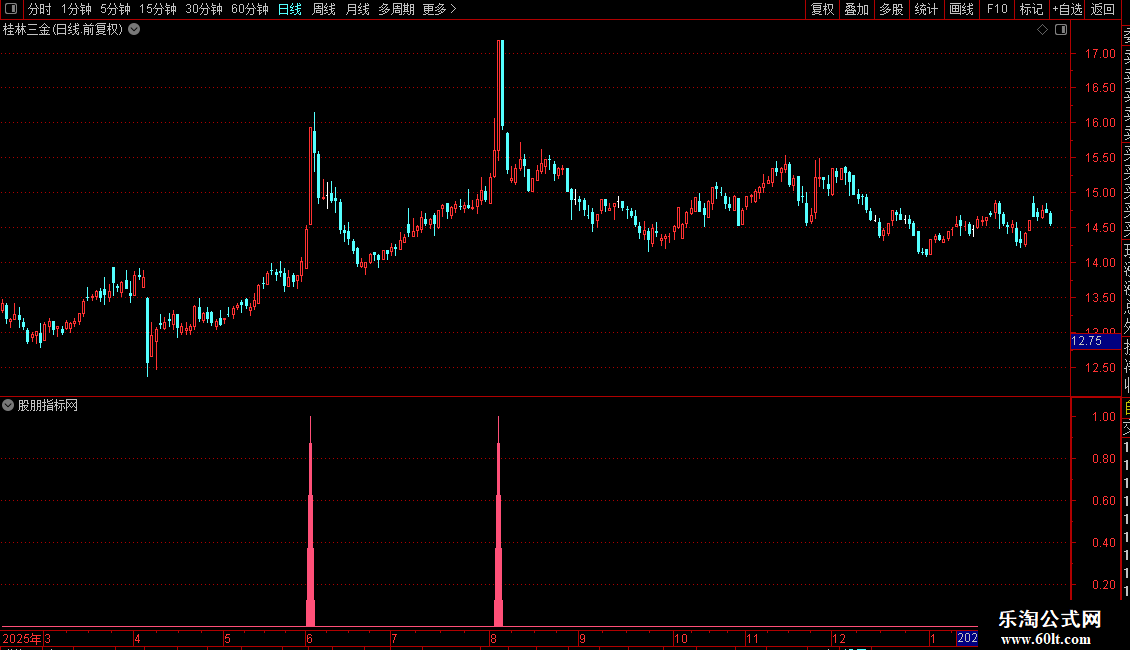The height and width of the screenshot is (650, 1130).
Task: Click the highlighted 12.75 price marker
Action: [1095, 341]
